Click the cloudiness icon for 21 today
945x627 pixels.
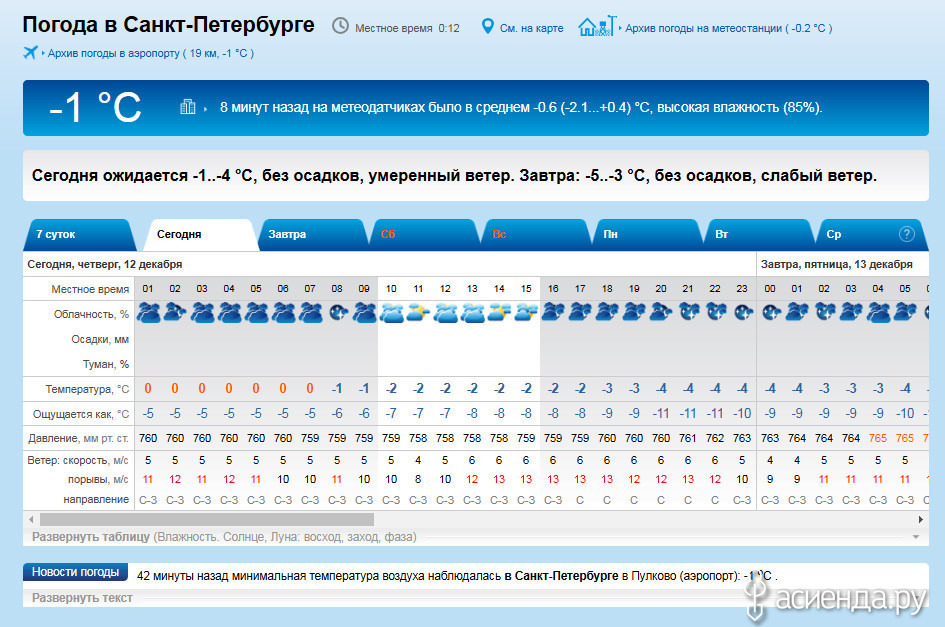(x=688, y=312)
